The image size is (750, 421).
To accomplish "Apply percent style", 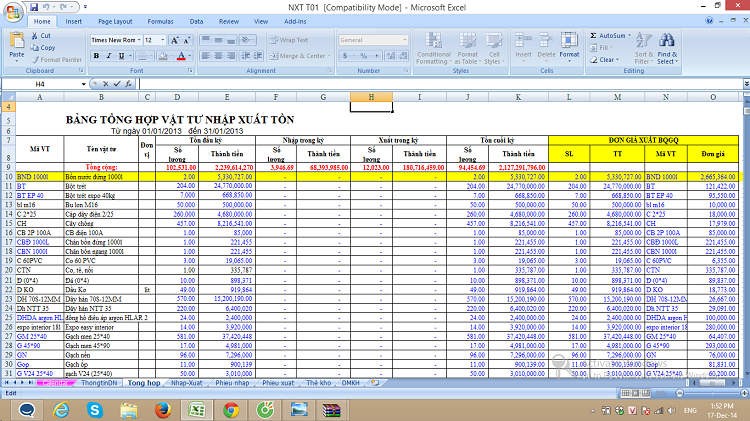I will (364, 56).
